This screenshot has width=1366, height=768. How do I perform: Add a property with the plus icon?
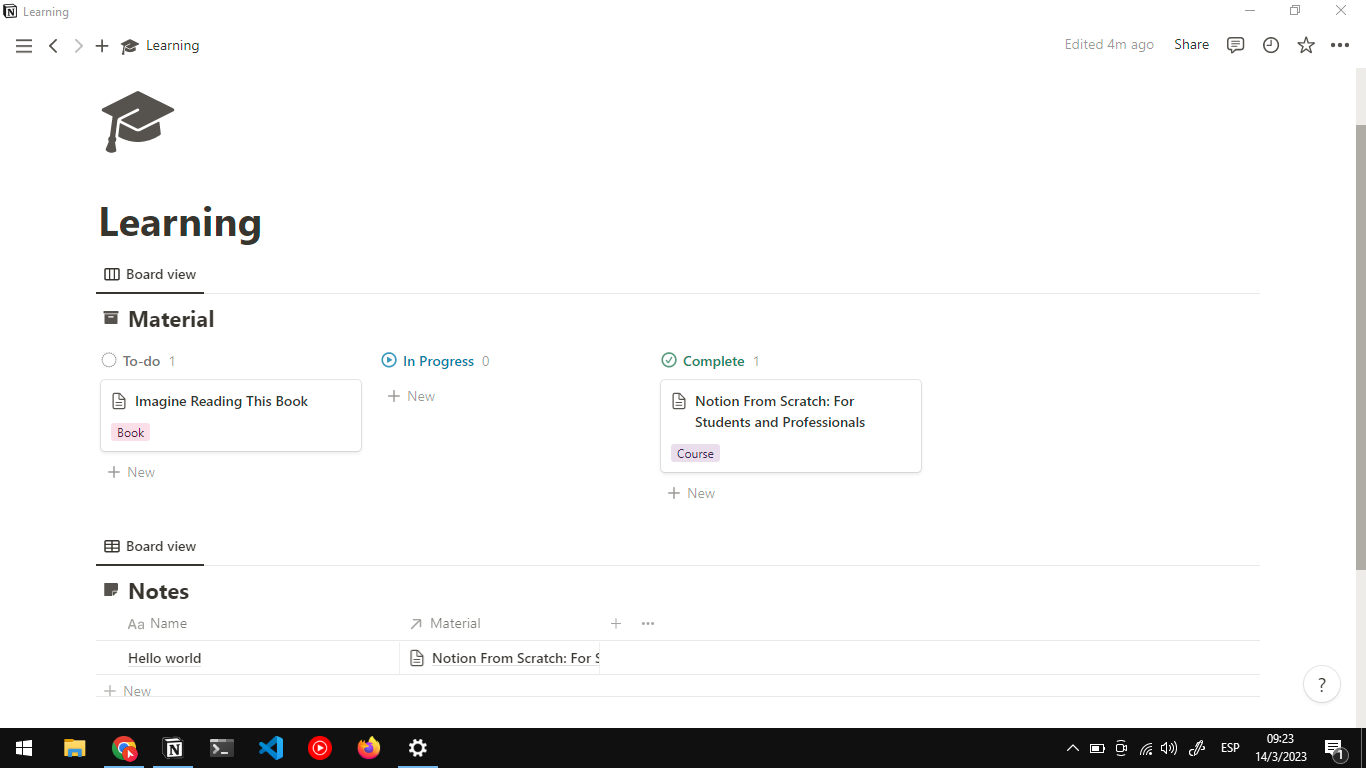point(616,623)
